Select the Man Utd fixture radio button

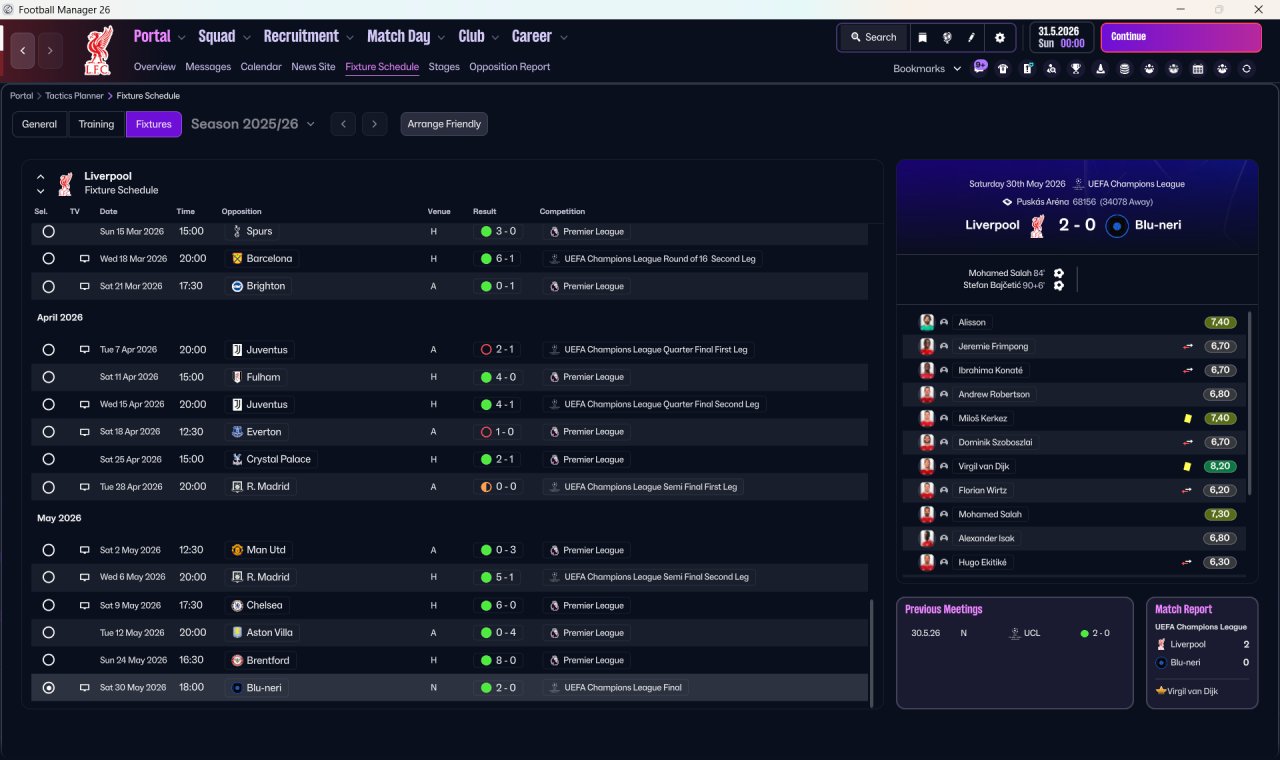pos(48,550)
